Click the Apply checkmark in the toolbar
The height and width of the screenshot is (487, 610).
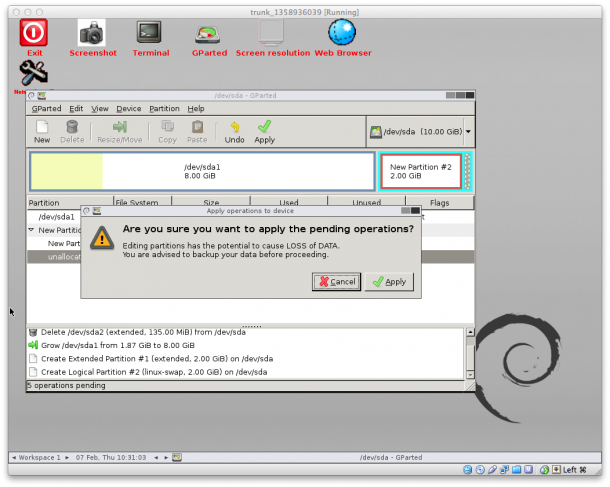tap(265, 131)
